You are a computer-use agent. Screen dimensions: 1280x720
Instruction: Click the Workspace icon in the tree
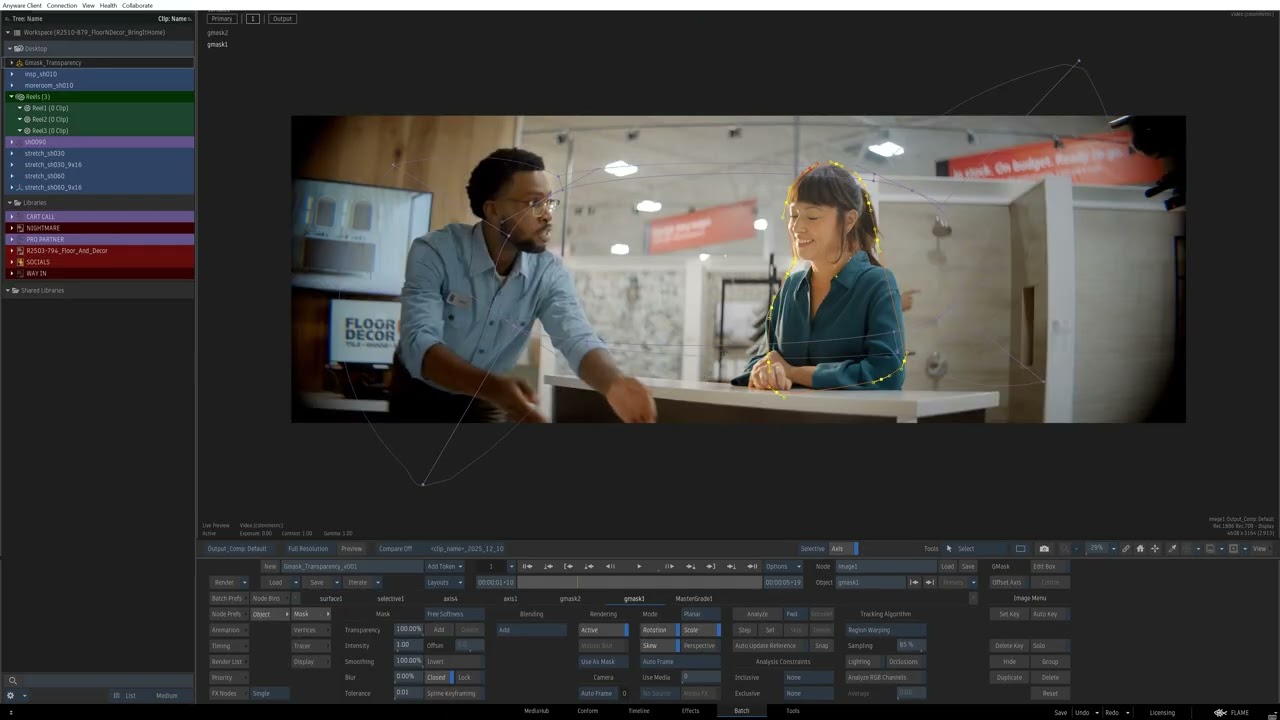[17, 33]
